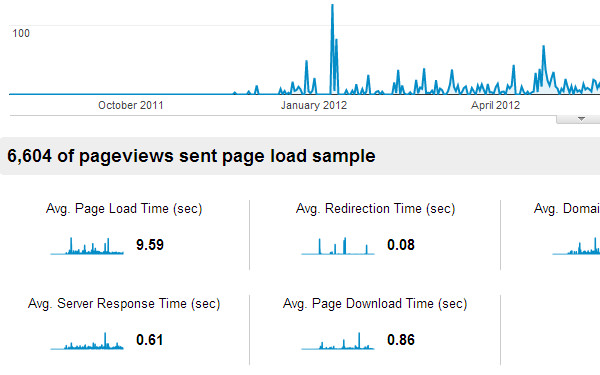This screenshot has height=375, width=600.
Task: Open Avg. Page Download Time sparkline
Action: 338,341
